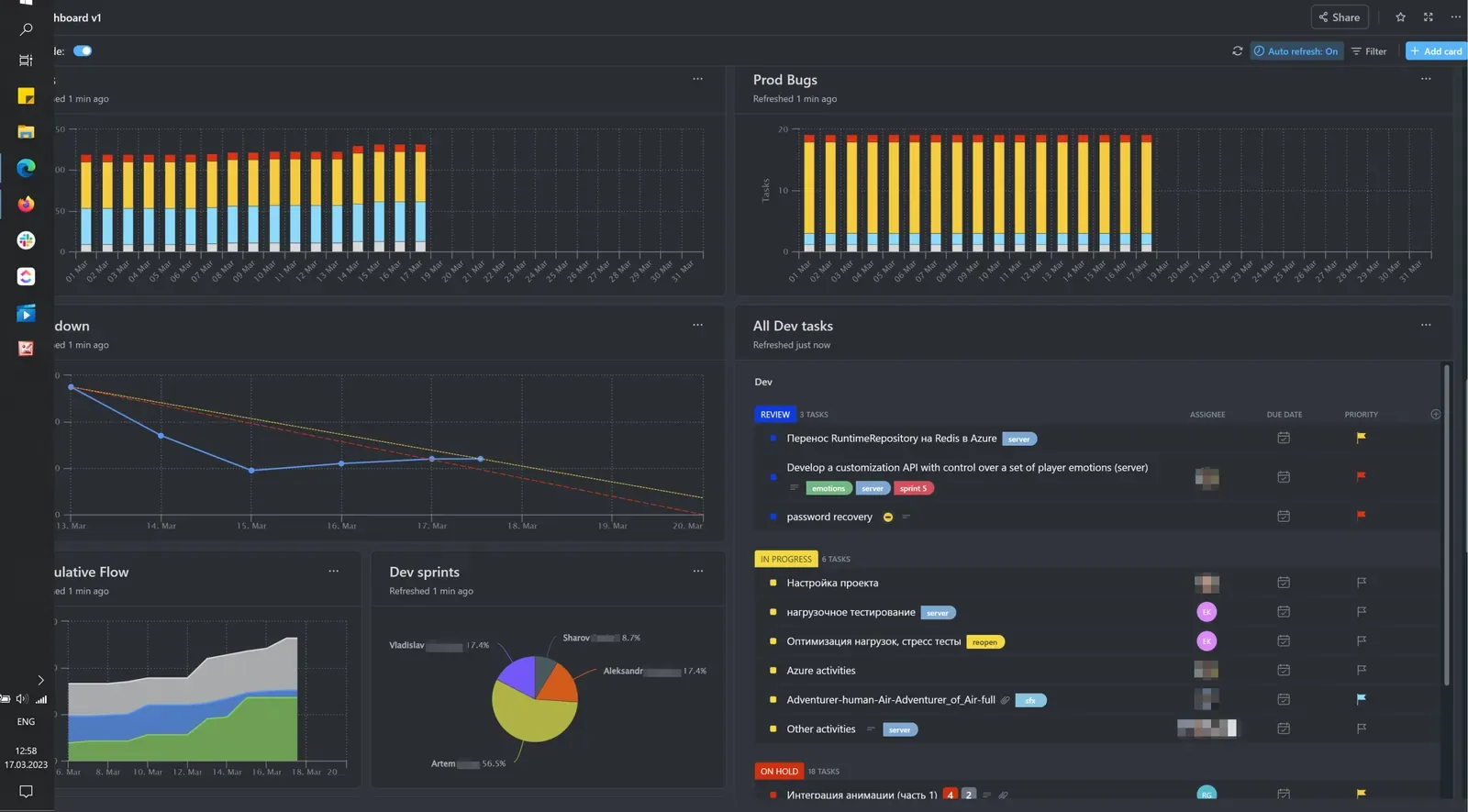Click status square of Перенос RuntimeRepository task

[x=773, y=439]
